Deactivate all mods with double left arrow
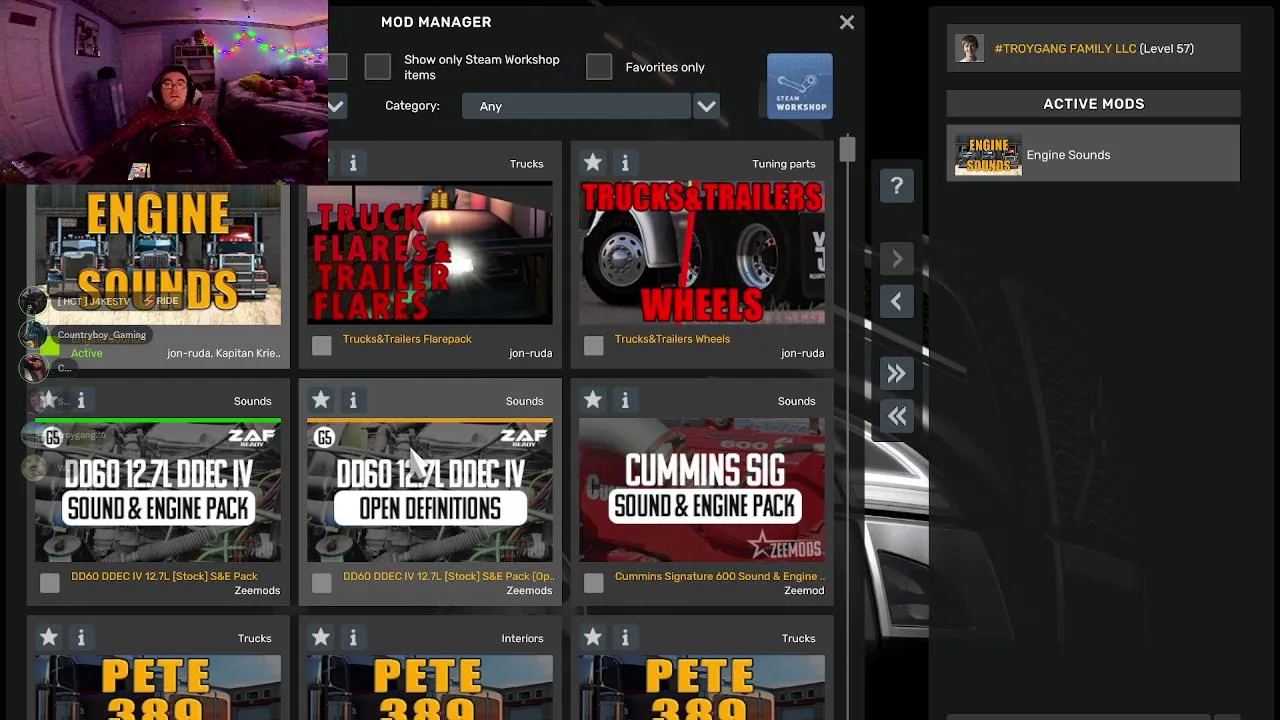The height and width of the screenshot is (720, 1280). (897, 416)
